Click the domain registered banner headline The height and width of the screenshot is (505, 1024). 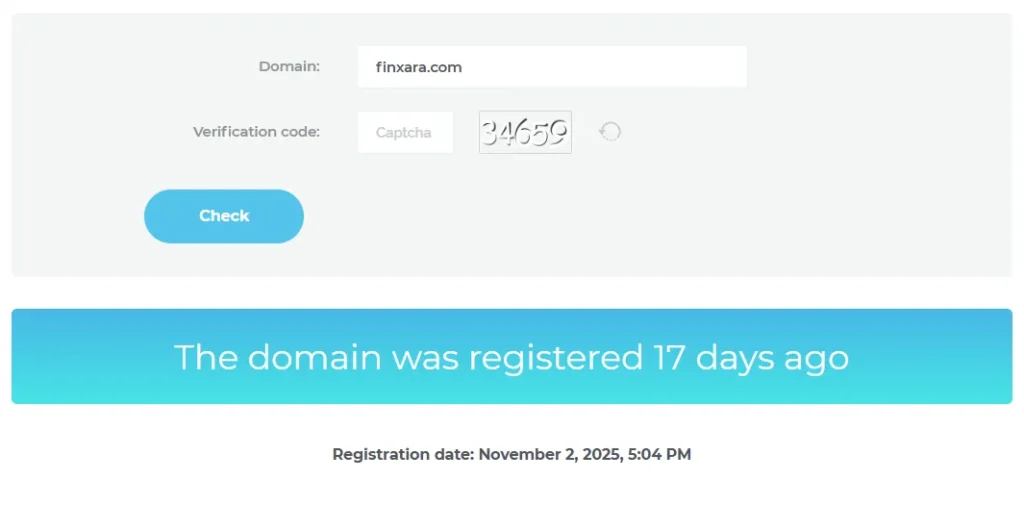(511, 357)
